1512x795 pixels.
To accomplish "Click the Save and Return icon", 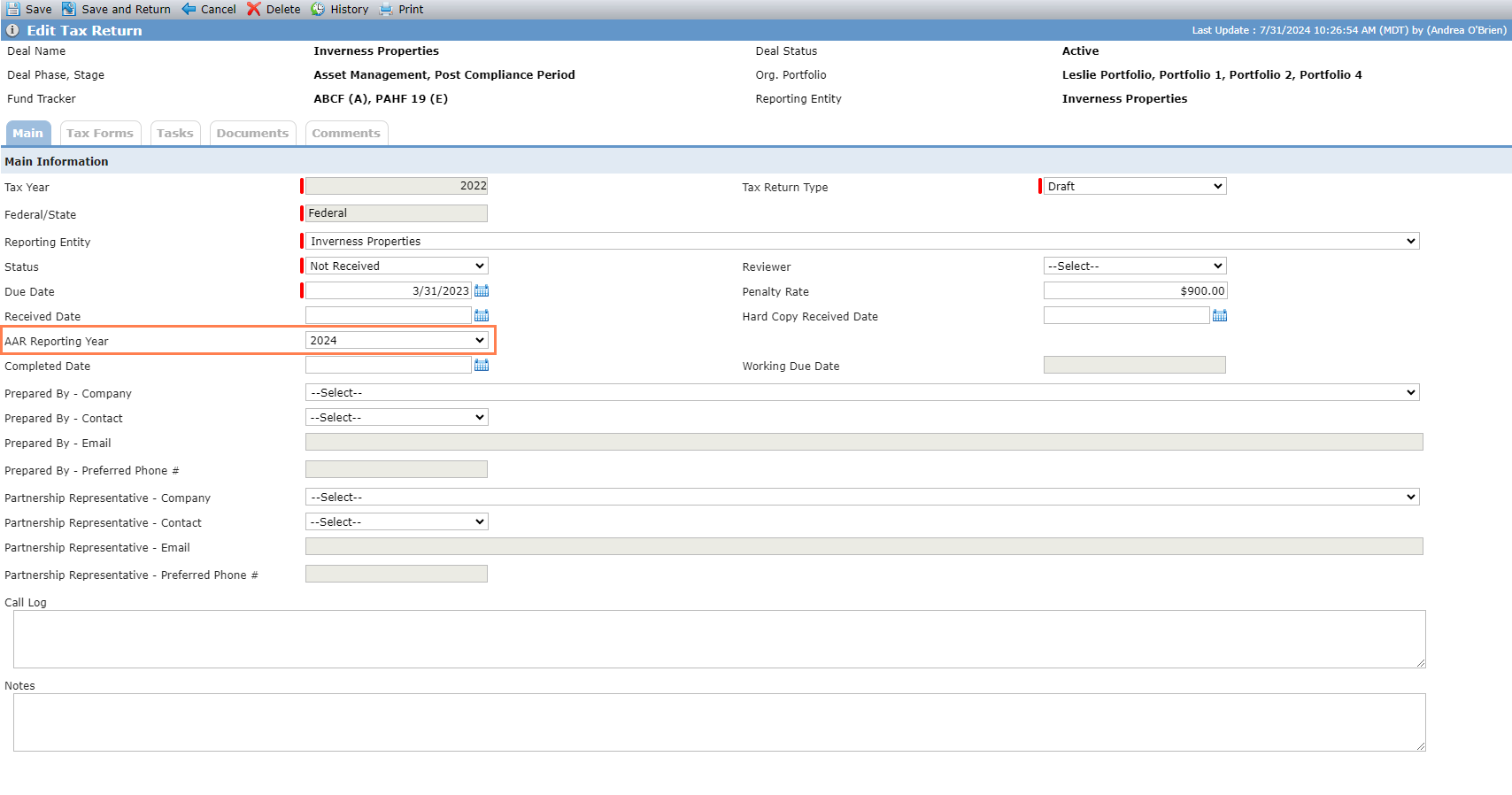I will click(68, 9).
